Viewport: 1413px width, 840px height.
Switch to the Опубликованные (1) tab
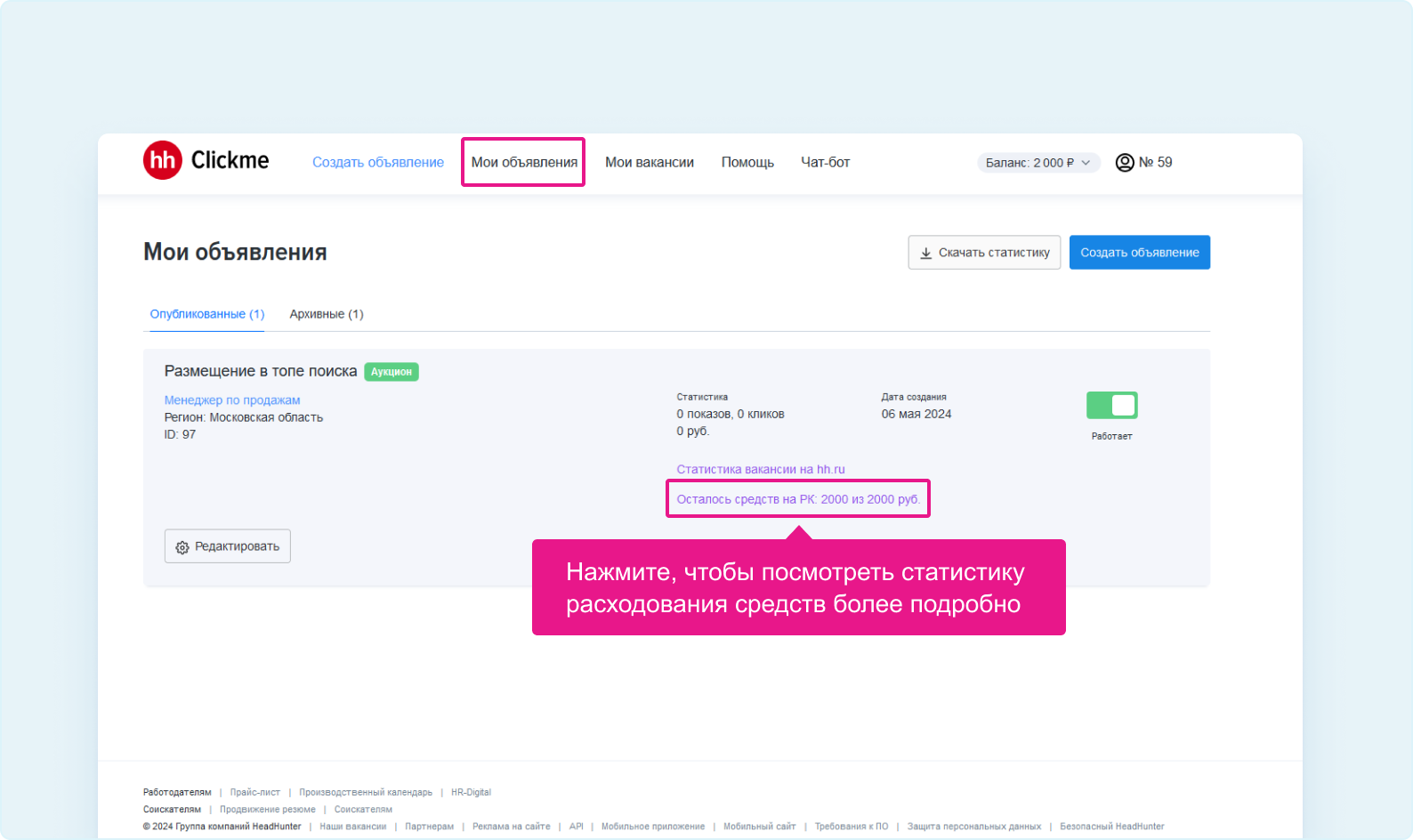point(207,314)
